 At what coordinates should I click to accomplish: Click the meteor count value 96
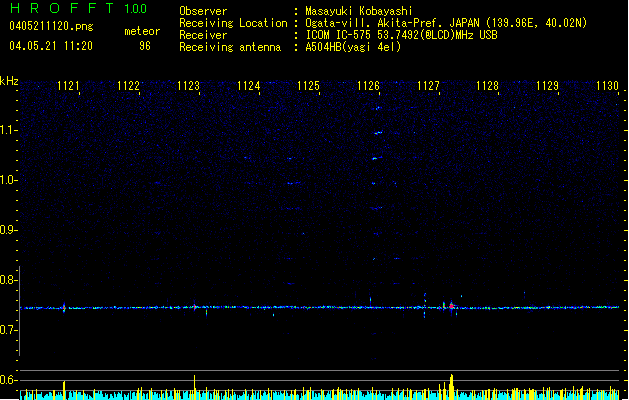tap(145, 46)
